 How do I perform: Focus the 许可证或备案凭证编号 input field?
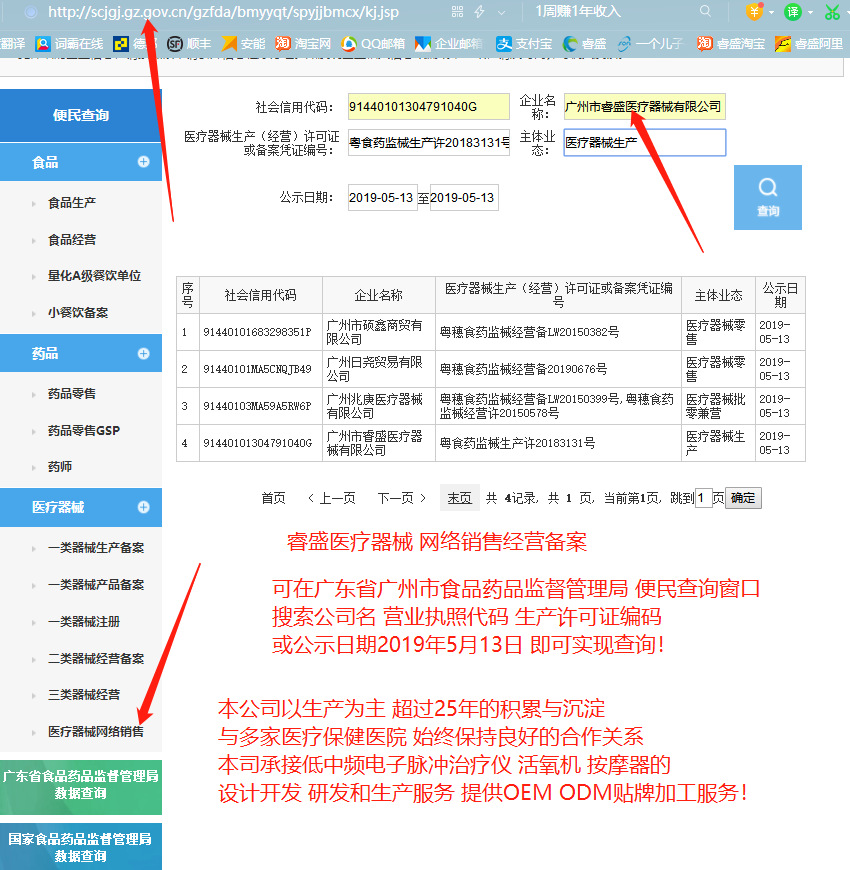428,143
